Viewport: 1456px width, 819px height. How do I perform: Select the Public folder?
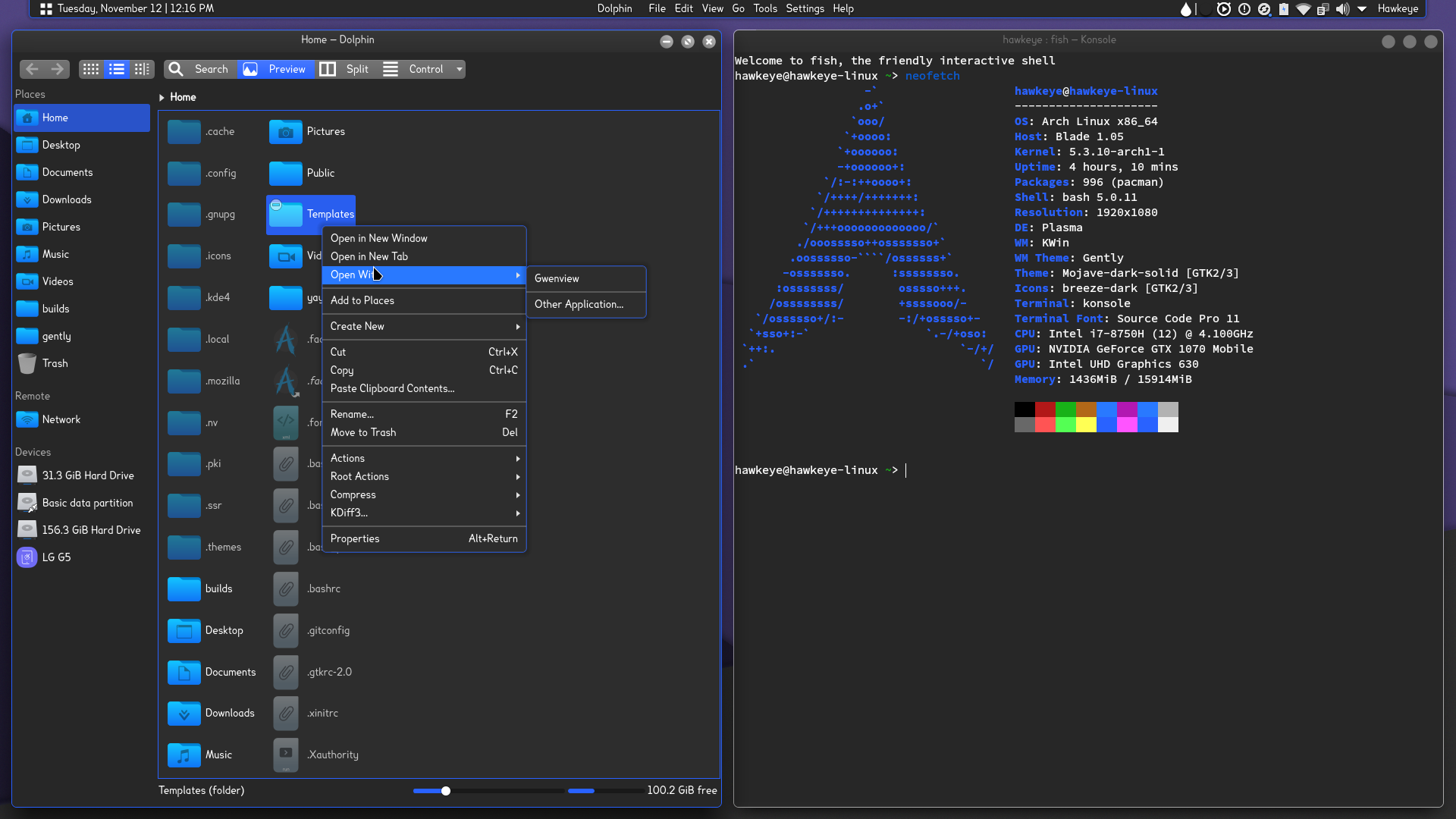tap(303, 173)
